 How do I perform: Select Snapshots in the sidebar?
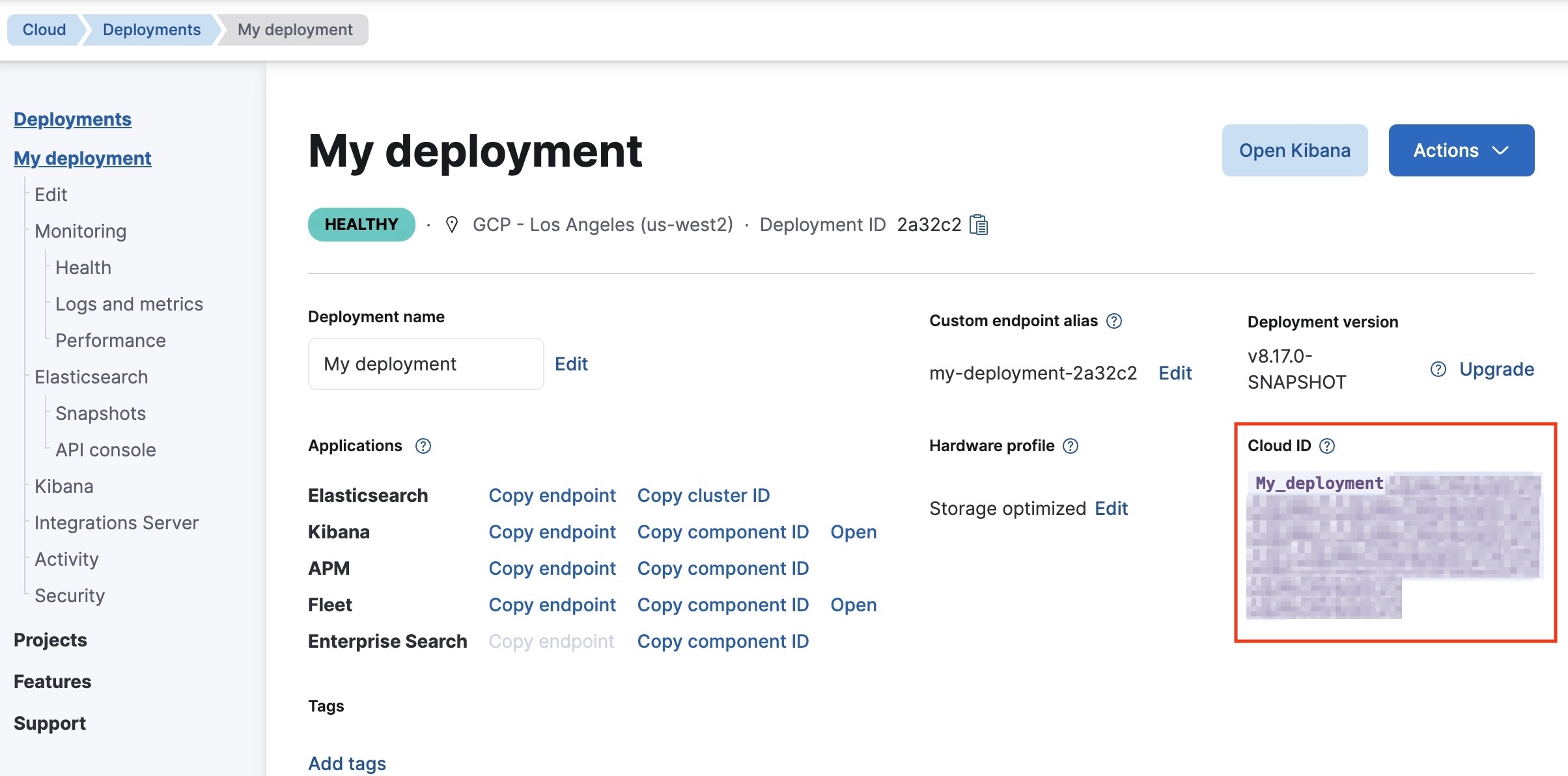[100, 413]
